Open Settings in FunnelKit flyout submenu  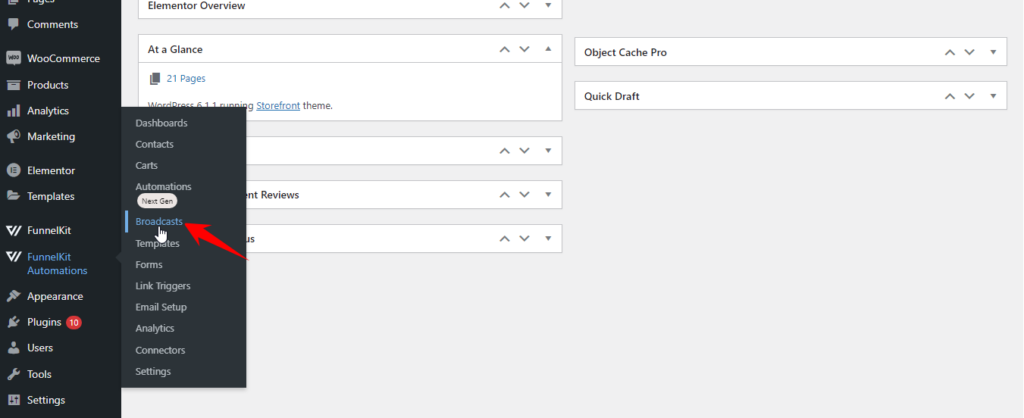point(153,372)
